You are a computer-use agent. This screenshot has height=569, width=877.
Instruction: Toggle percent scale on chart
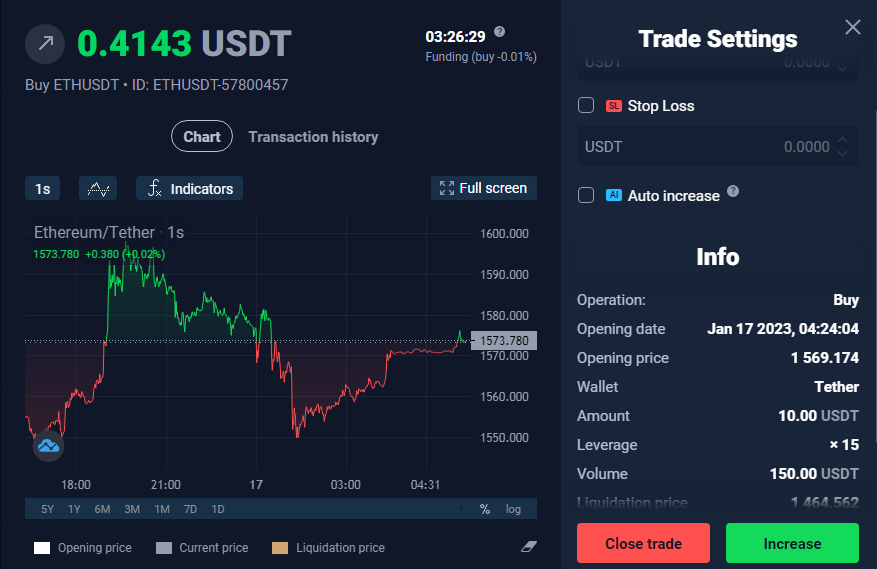click(484, 509)
